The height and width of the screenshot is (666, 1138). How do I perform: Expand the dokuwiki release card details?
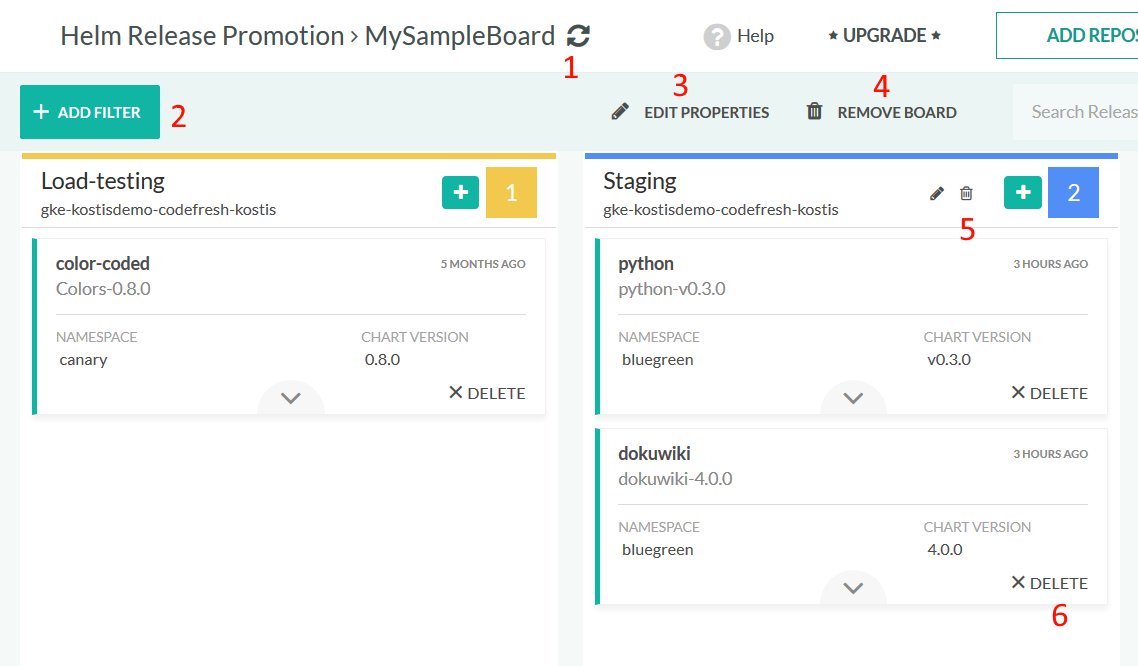(x=853, y=588)
